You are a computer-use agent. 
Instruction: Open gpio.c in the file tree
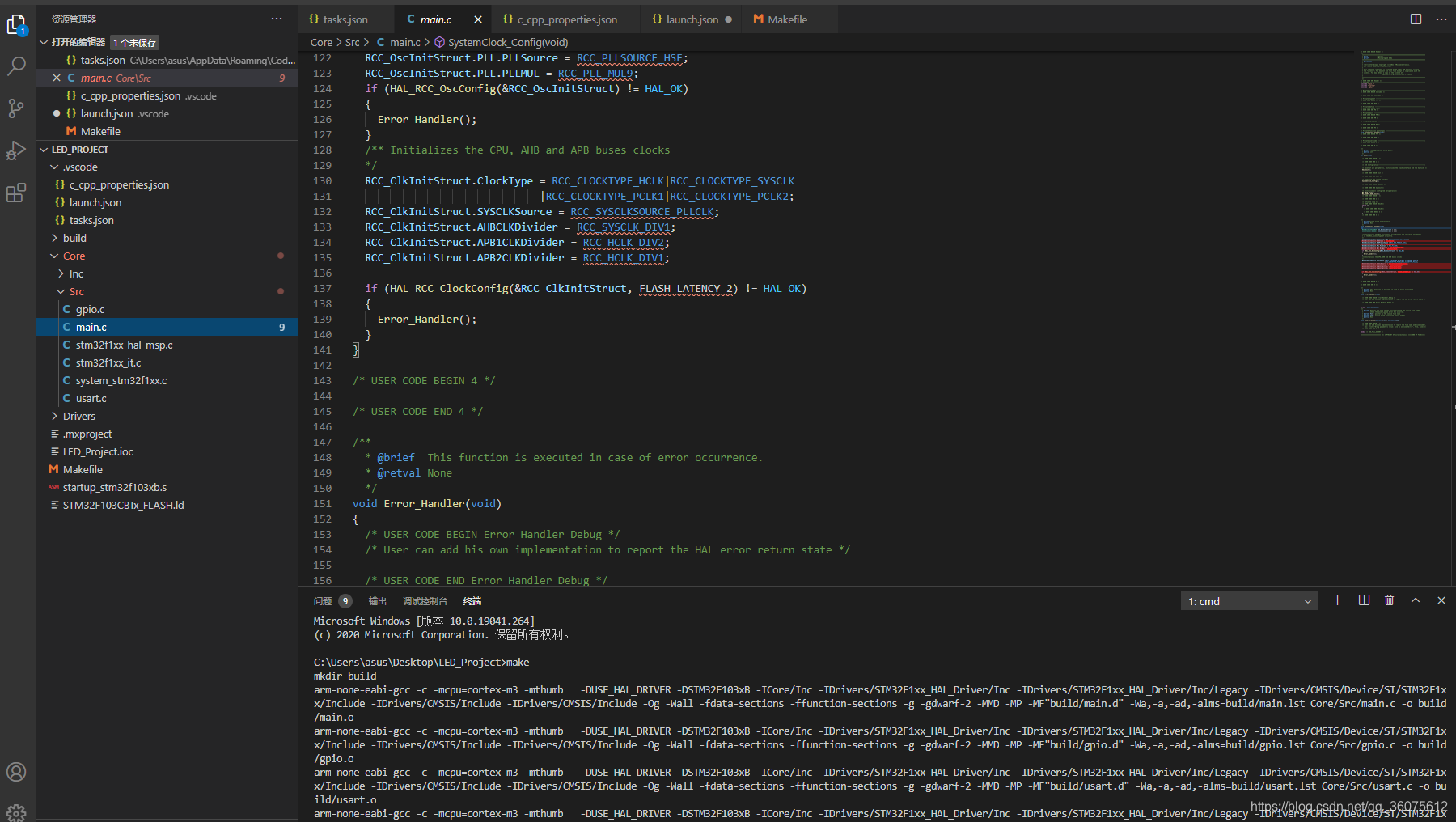tap(167, 309)
